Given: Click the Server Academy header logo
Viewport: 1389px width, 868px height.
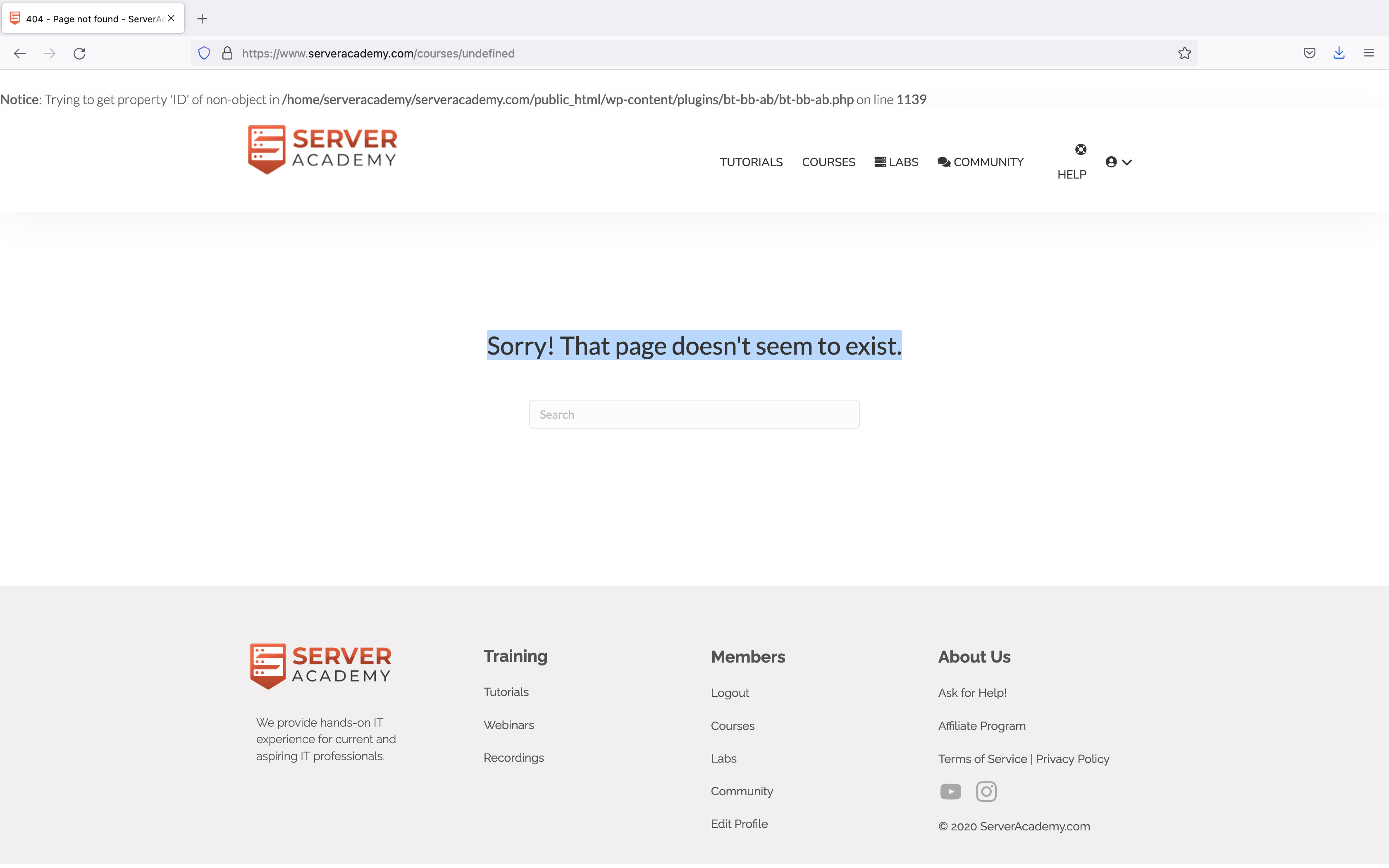Looking at the screenshot, I should coord(322,149).
